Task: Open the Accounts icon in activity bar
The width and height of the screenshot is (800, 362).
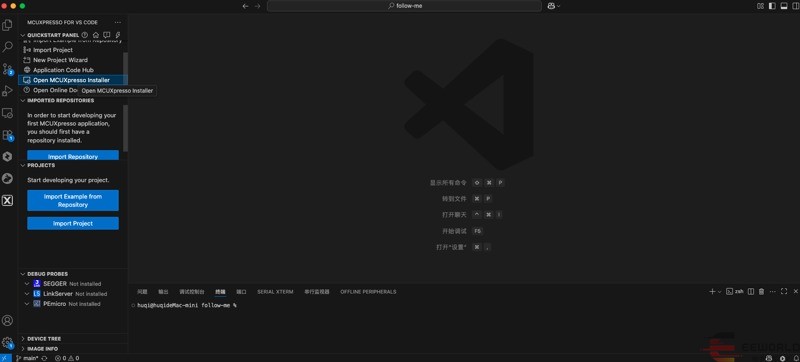Action: pyautogui.click(x=7, y=321)
